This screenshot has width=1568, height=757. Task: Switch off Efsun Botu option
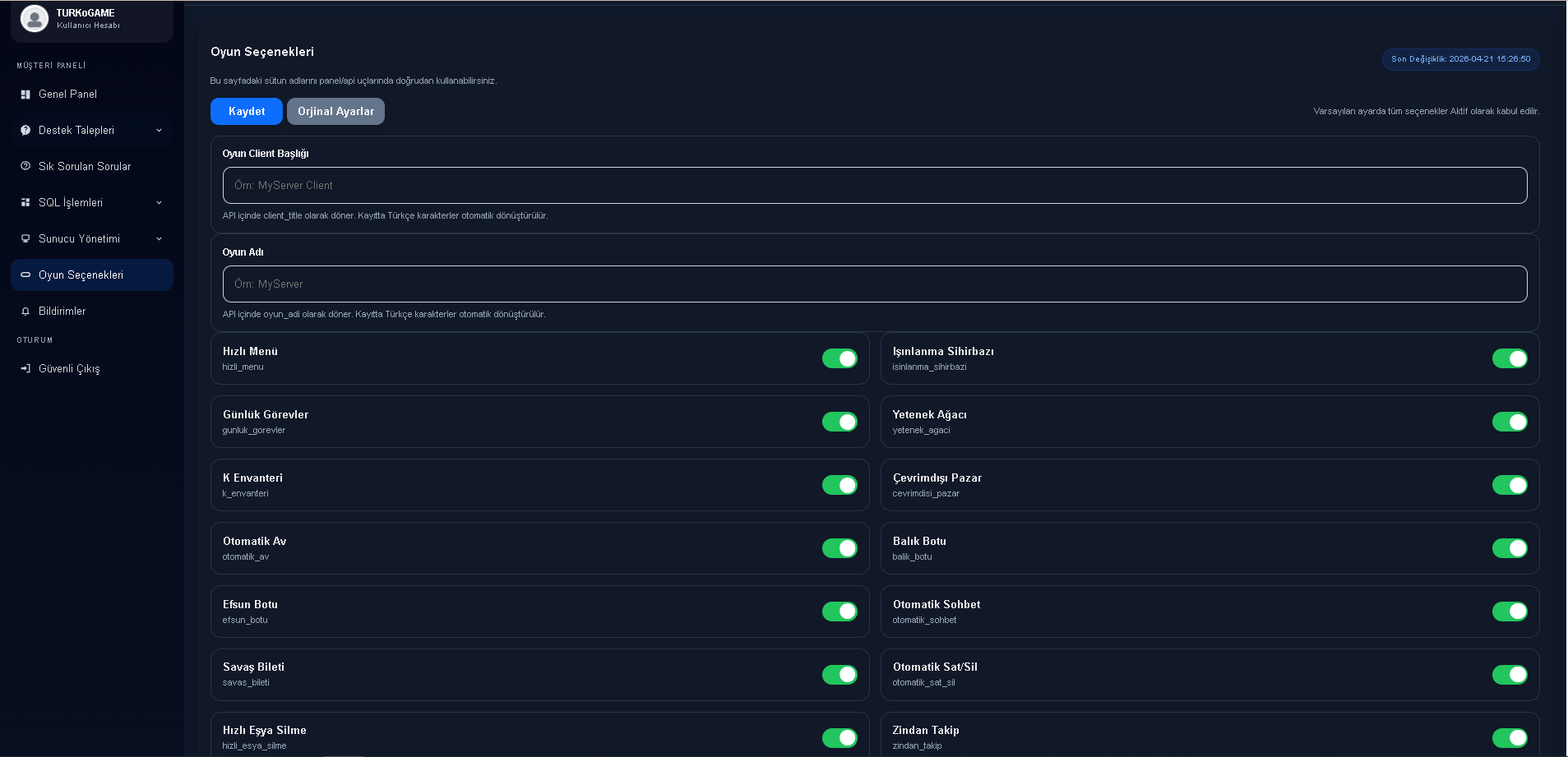840,612
